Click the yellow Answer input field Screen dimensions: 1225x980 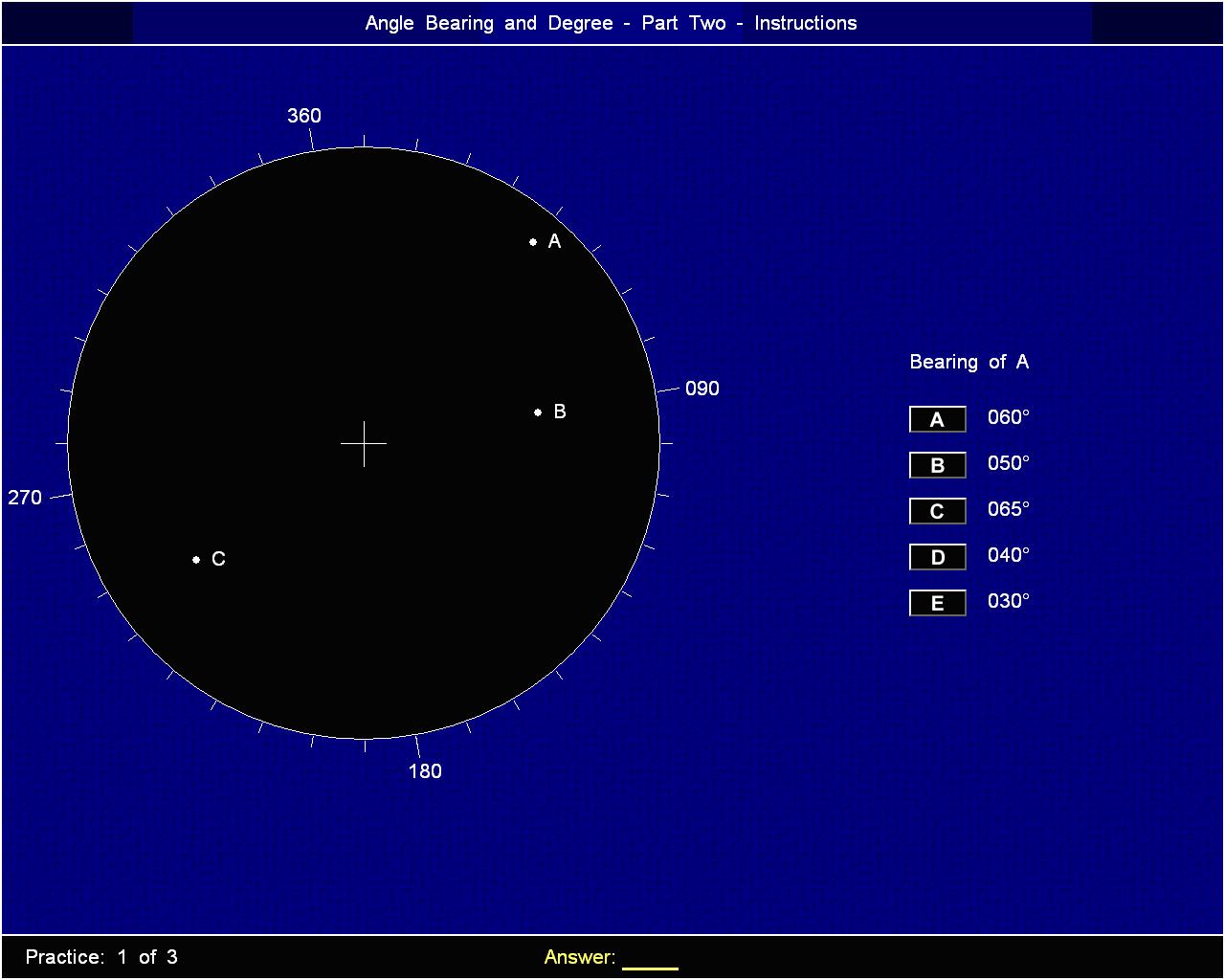[x=650, y=959]
